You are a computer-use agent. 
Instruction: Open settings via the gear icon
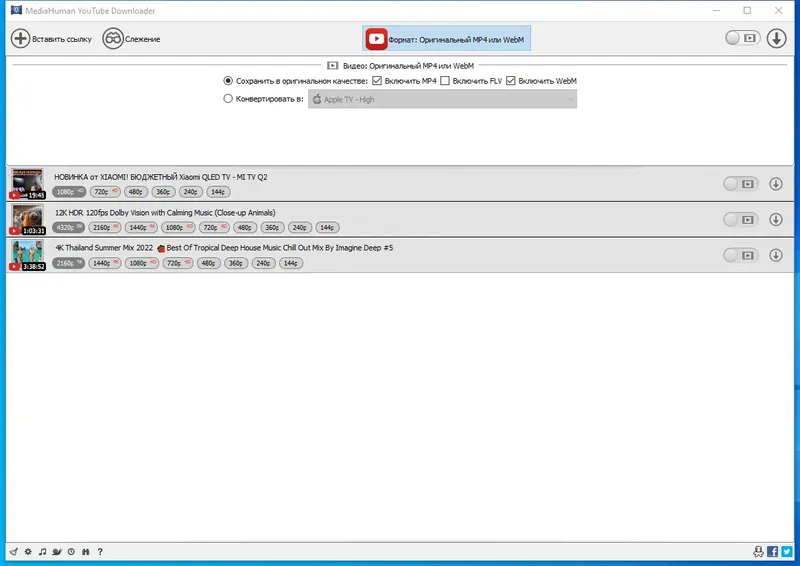28,552
